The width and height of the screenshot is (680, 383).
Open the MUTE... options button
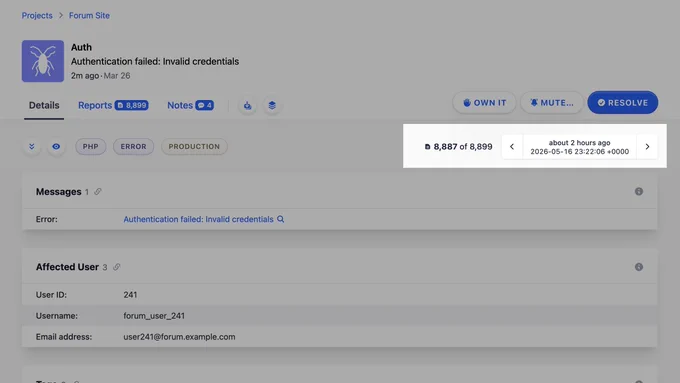point(552,103)
